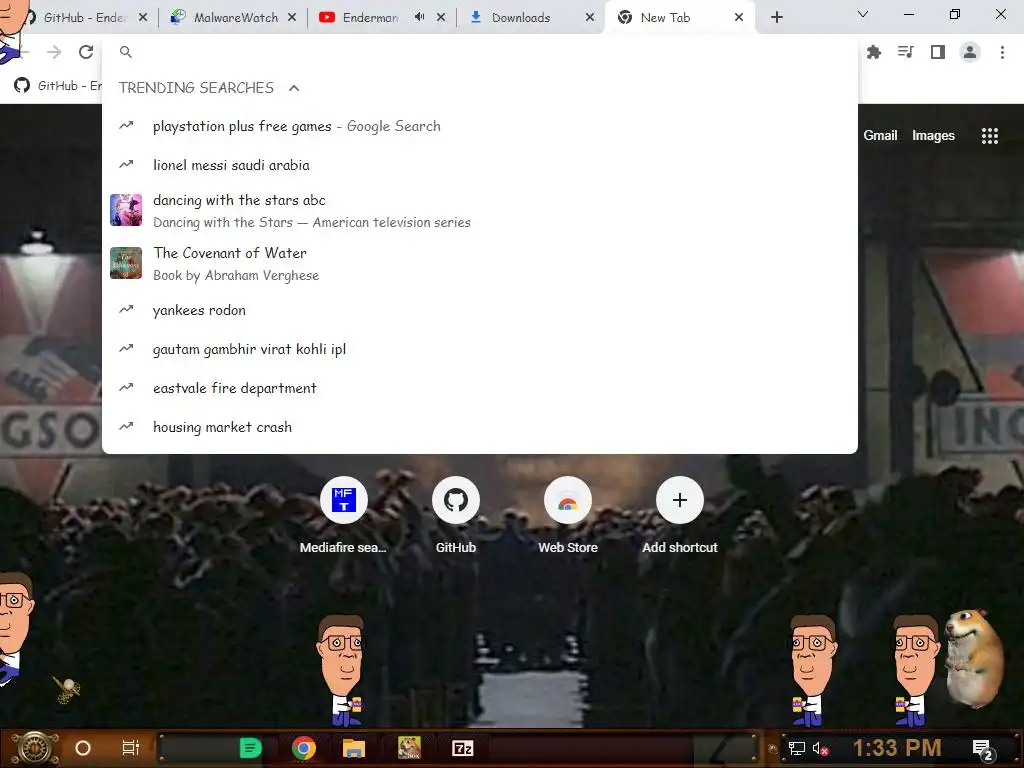Image resolution: width=1024 pixels, height=768 pixels.
Task: Click the Dancing with the Stars thumbnail
Action: click(126, 210)
